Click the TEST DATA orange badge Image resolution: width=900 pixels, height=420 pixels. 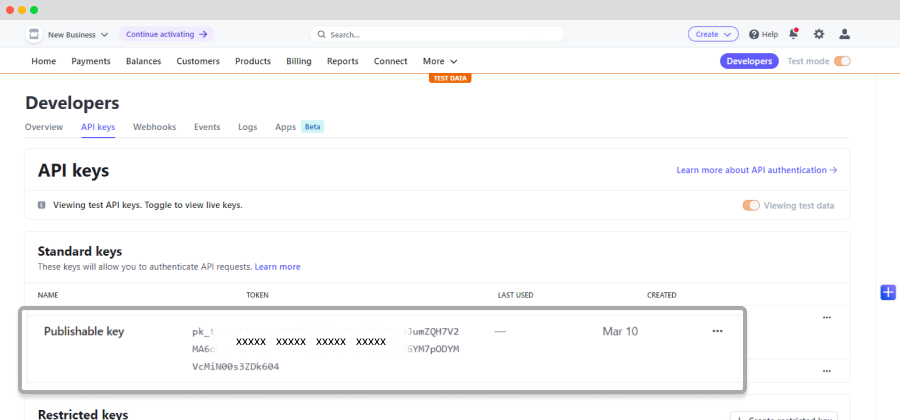[x=450, y=79]
